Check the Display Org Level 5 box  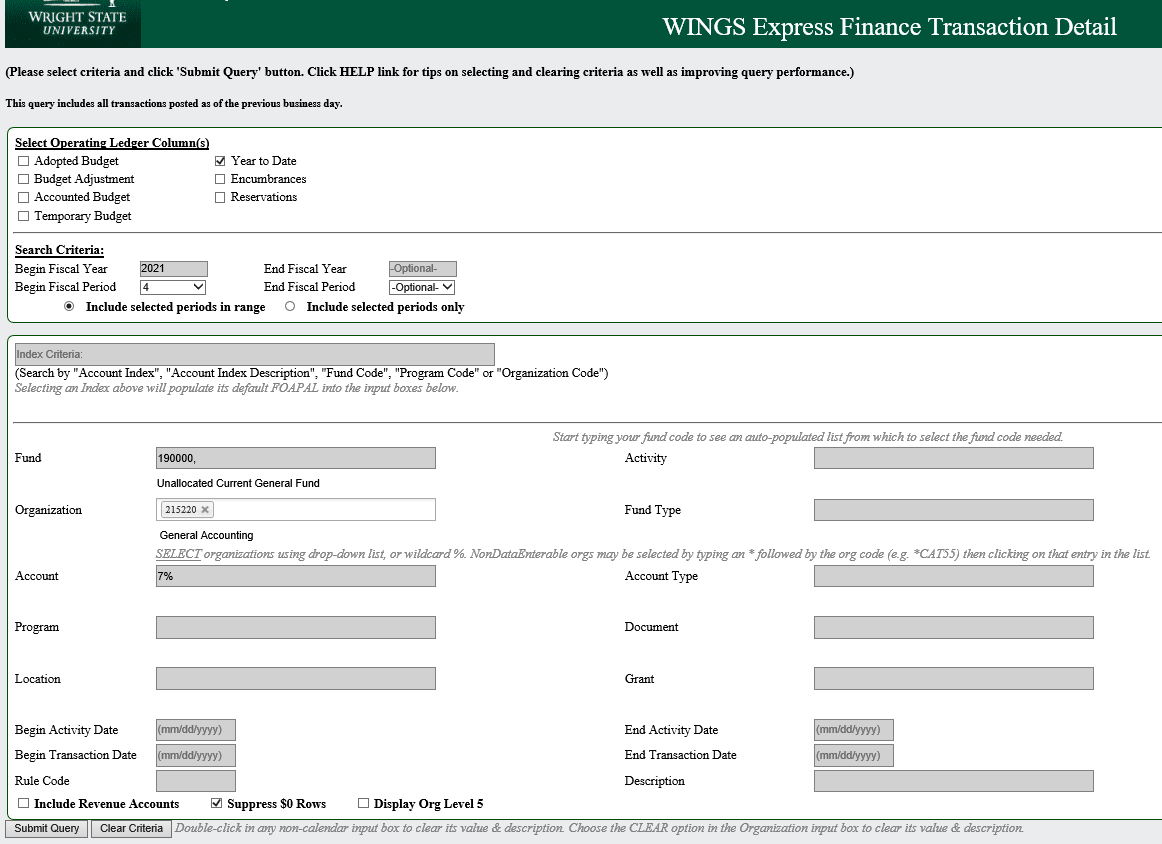coord(364,804)
